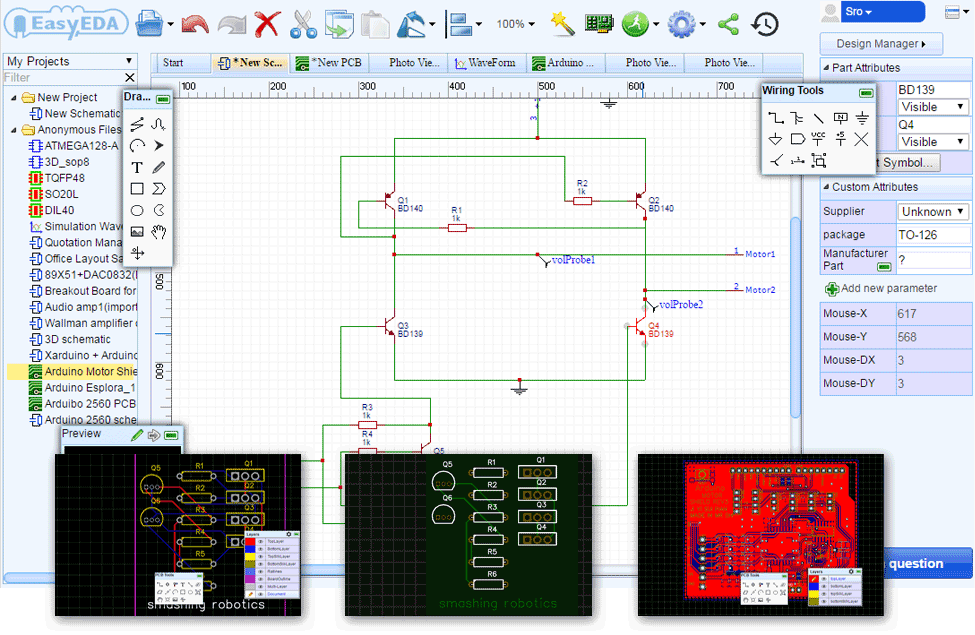Switch to the WaveForm tab
Screen dimensions: 975x635
[487, 61]
